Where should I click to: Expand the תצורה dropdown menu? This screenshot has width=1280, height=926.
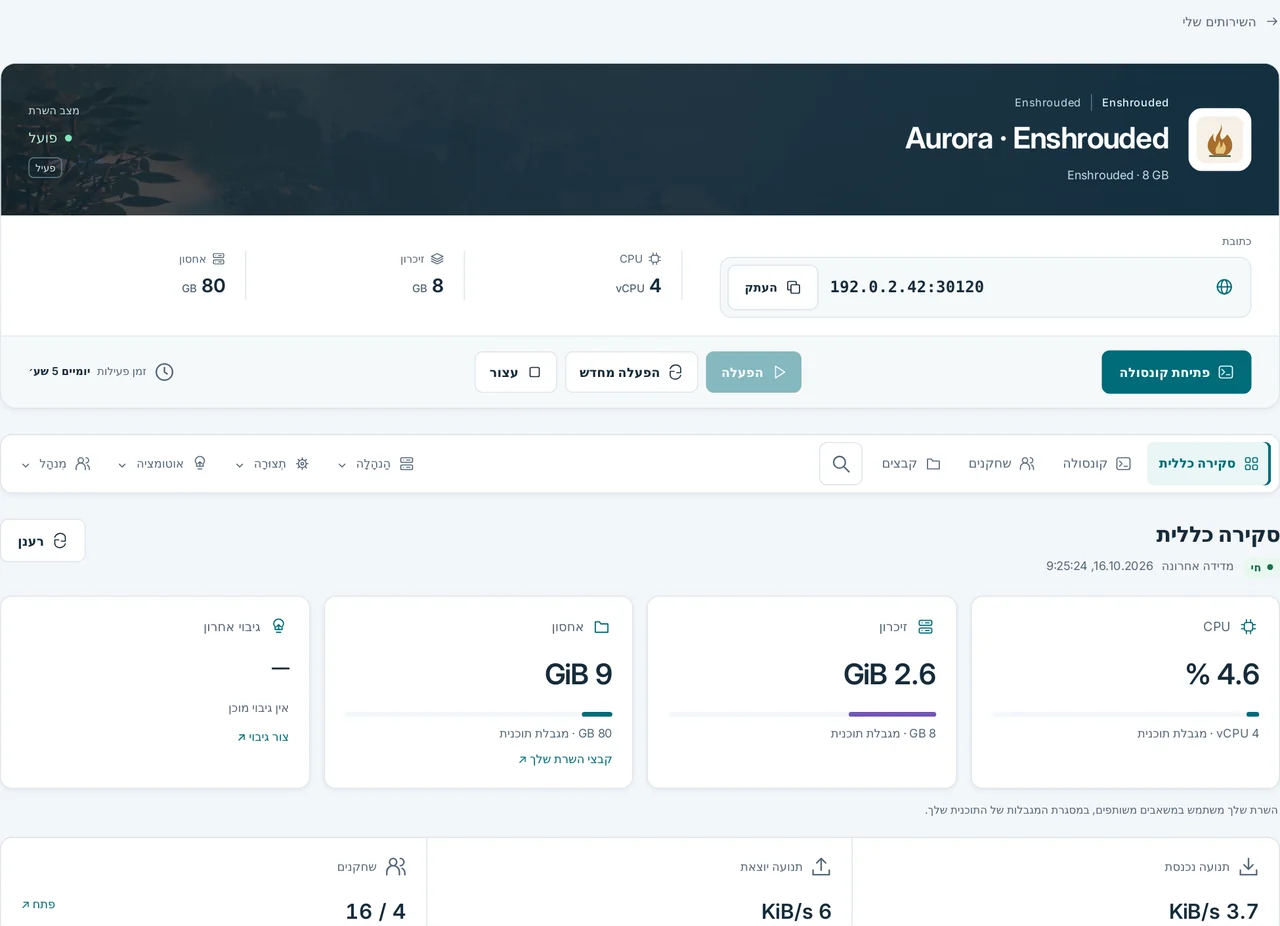(x=272, y=464)
